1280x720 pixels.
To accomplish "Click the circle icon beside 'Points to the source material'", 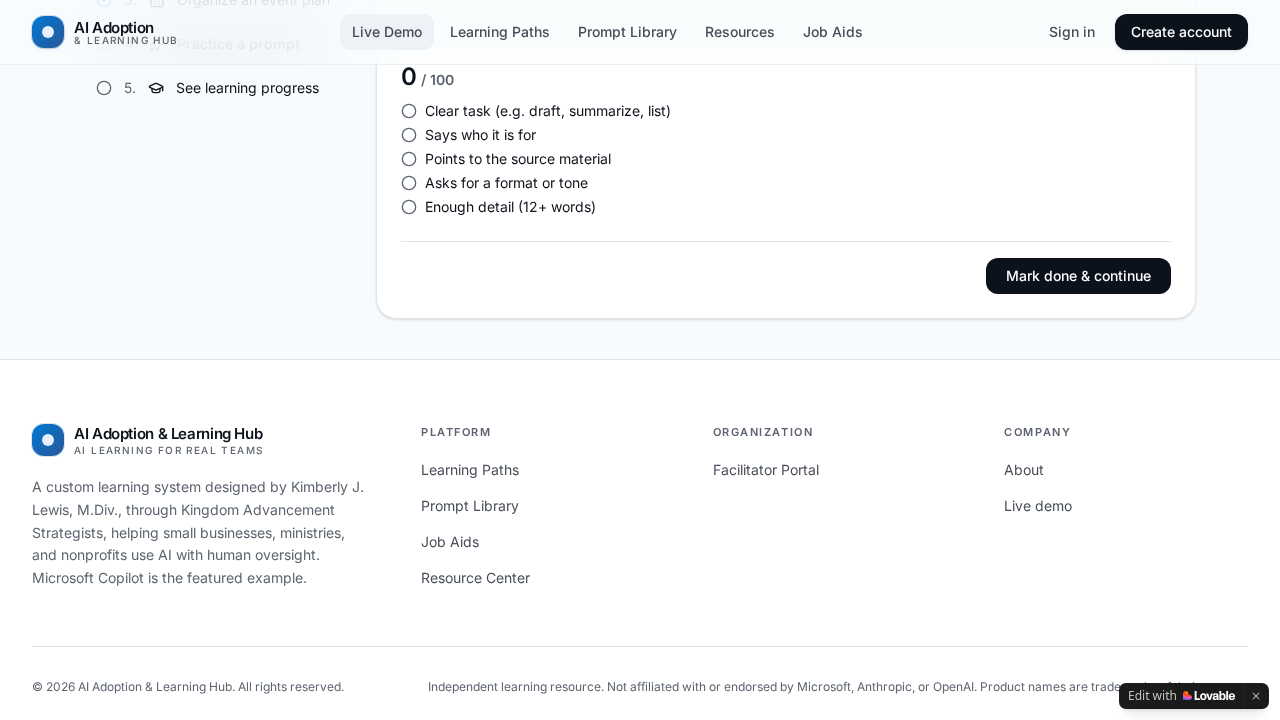I will pos(409,159).
